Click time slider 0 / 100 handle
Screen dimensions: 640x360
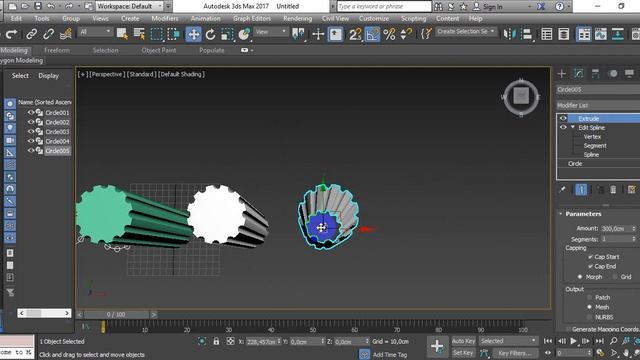(x=116, y=314)
